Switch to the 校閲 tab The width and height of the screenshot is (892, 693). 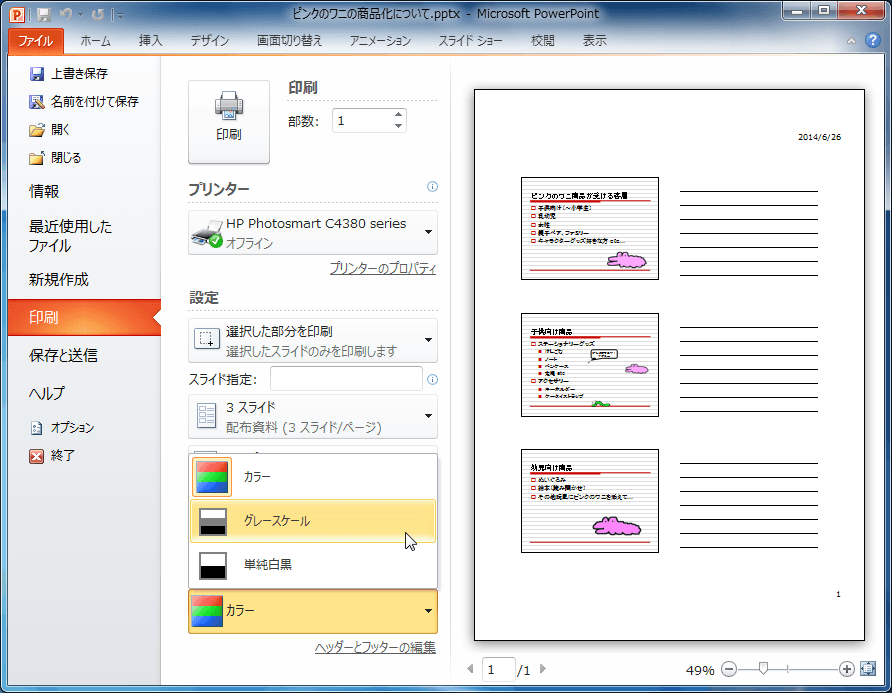[x=542, y=41]
